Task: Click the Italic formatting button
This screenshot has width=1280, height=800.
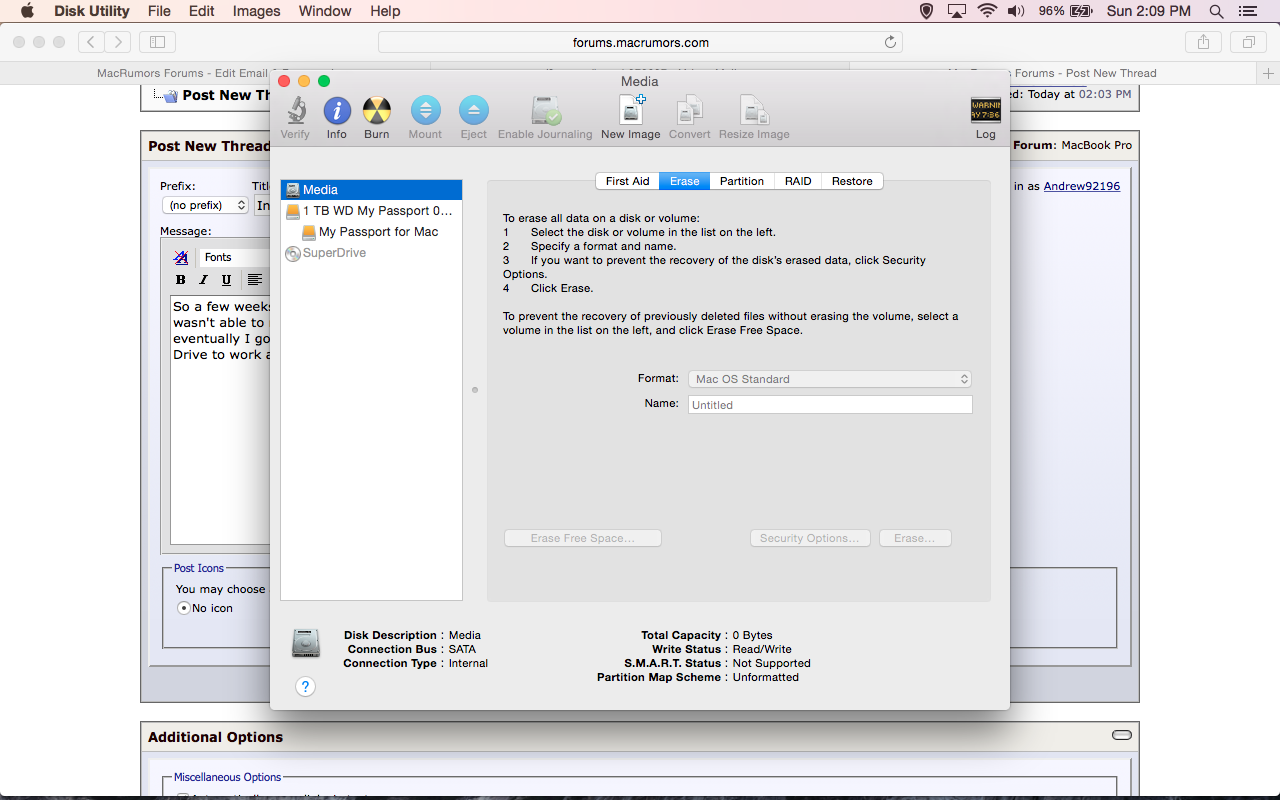Action: coord(203,280)
